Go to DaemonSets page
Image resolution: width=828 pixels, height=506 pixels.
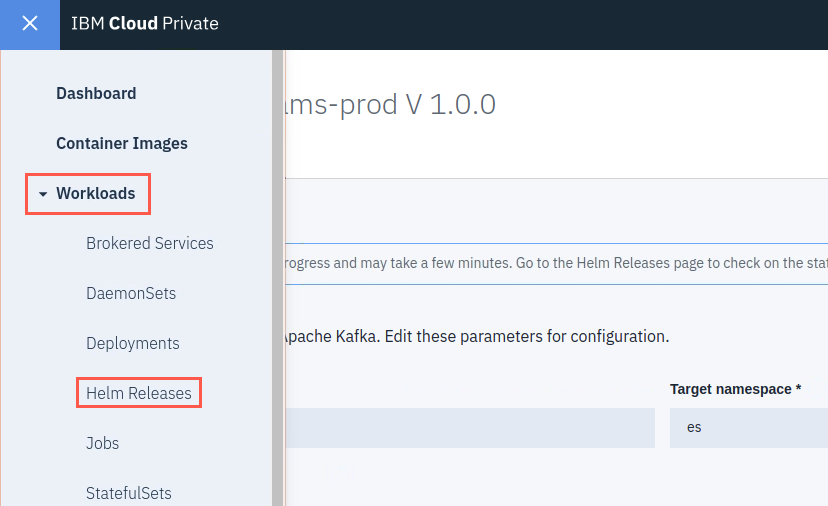(x=131, y=293)
